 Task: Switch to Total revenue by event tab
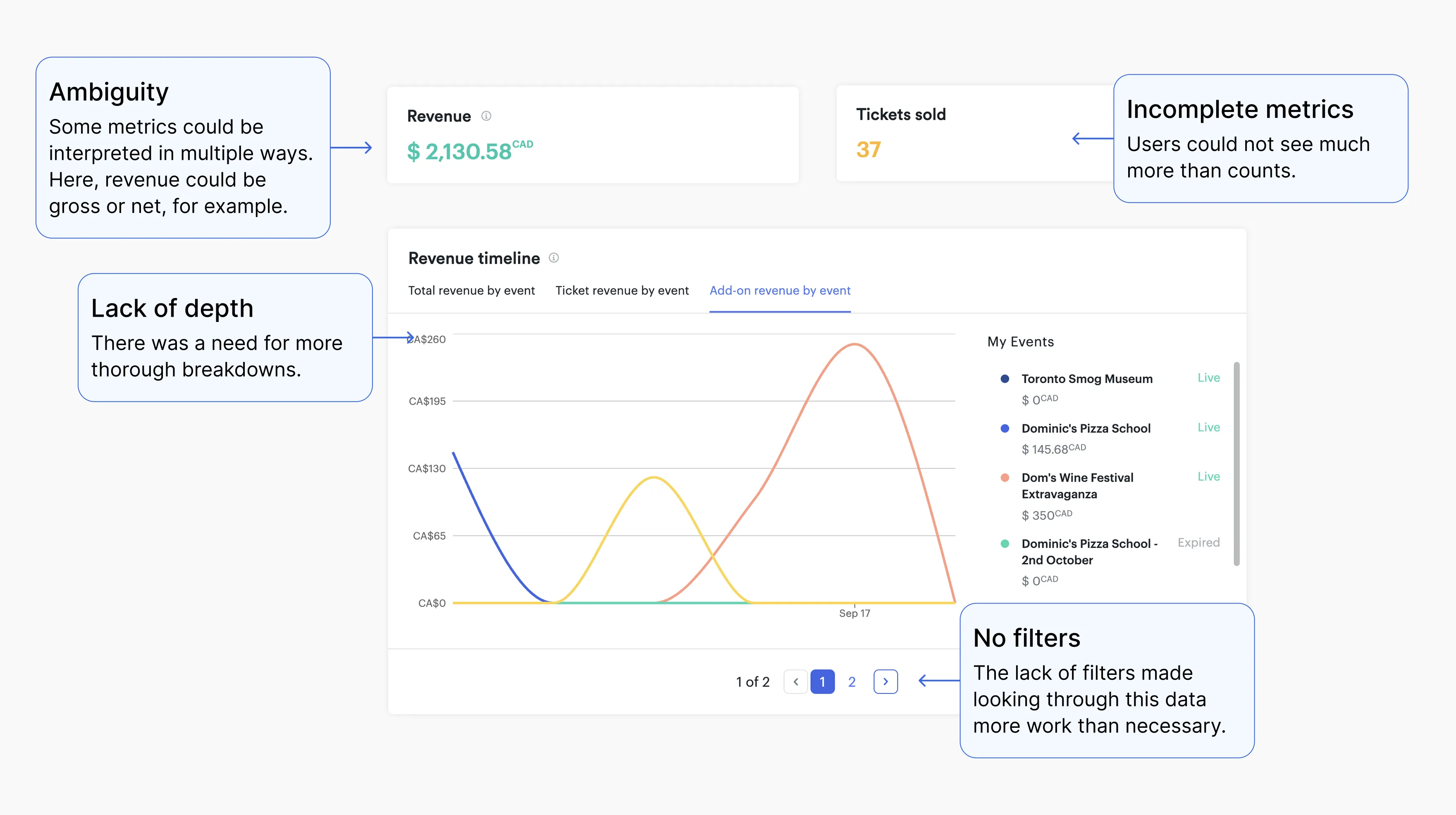point(471,291)
